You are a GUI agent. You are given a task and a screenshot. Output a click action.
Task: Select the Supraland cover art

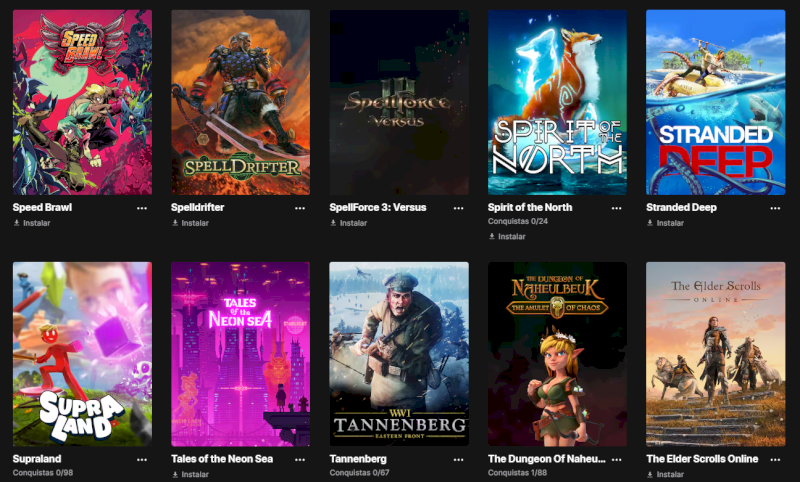(82, 354)
